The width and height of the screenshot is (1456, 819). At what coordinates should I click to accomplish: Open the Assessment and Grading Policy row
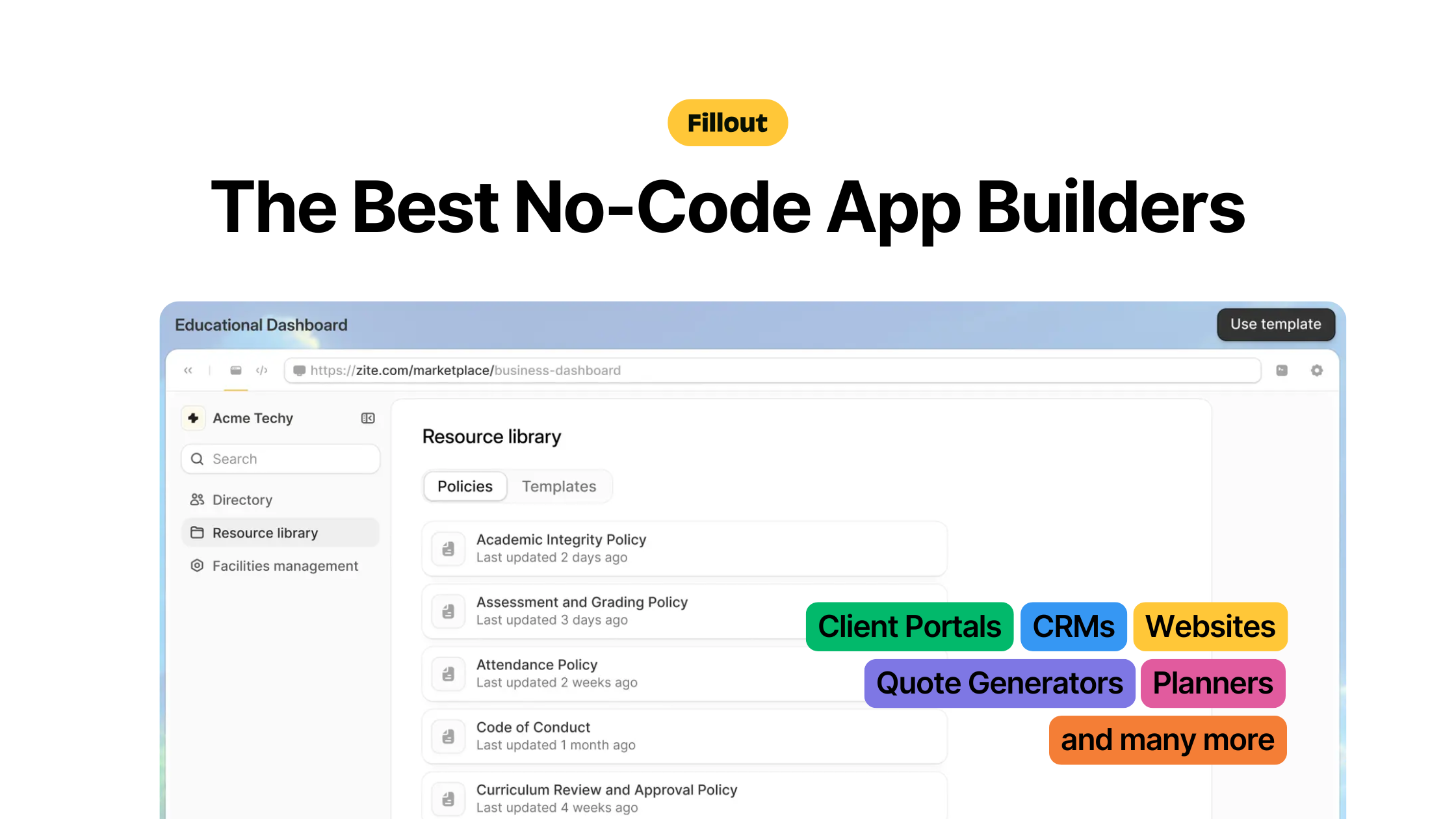pyautogui.click(x=684, y=611)
